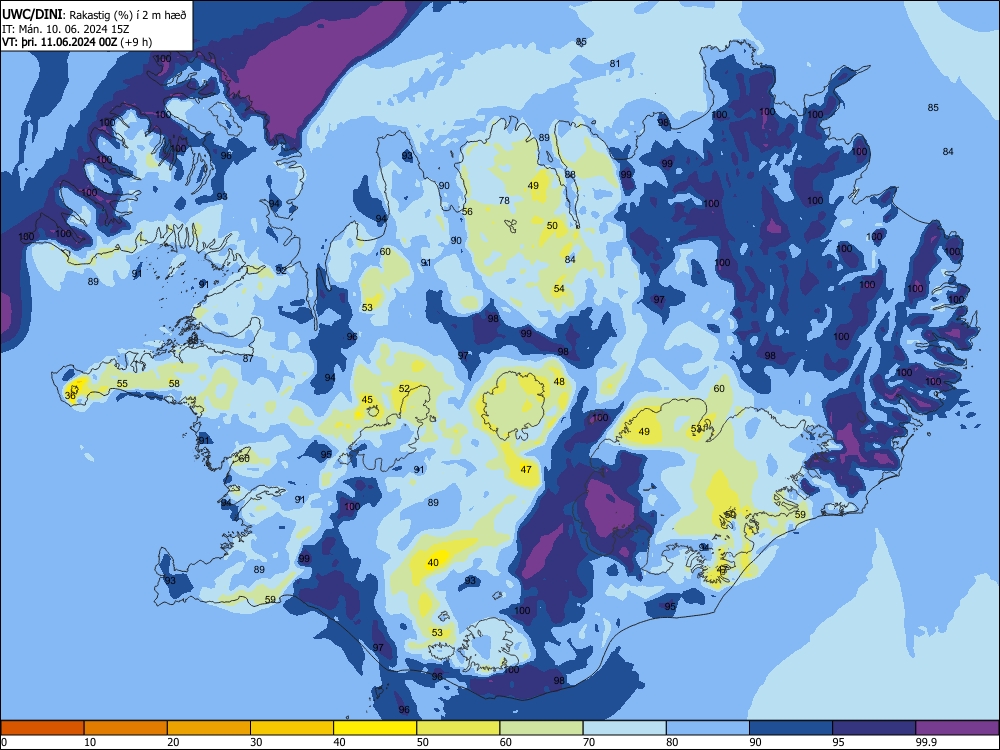Select the dark blue 90–95 legend swatch
Image resolution: width=1000 pixels, height=750 pixels.
tap(791, 728)
